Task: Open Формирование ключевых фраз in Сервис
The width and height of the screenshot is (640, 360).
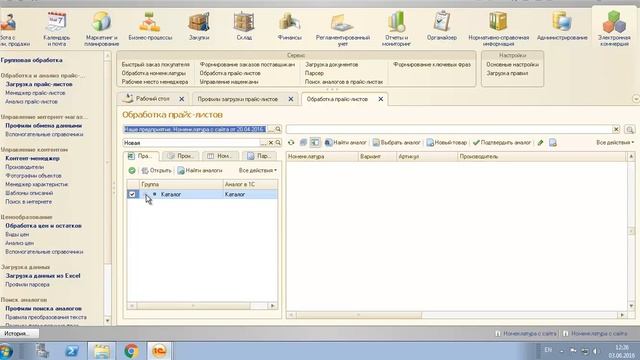Action: click(432, 64)
